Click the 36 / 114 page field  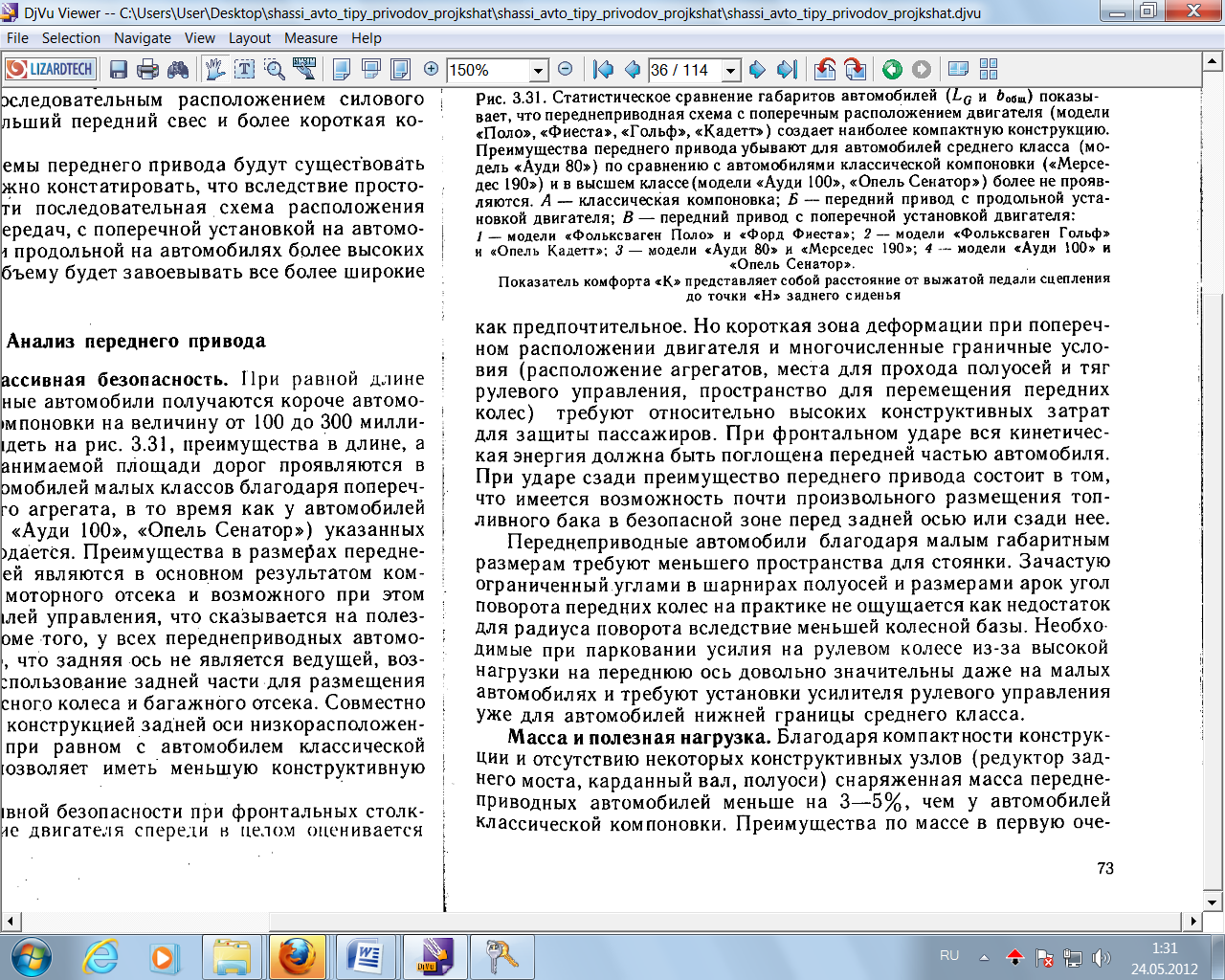[x=685, y=70]
